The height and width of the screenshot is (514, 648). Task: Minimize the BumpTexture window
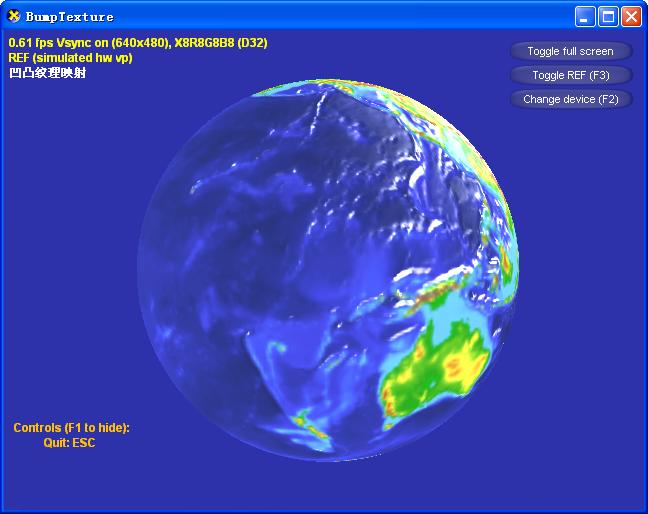pyautogui.click(x=585, y=17)
